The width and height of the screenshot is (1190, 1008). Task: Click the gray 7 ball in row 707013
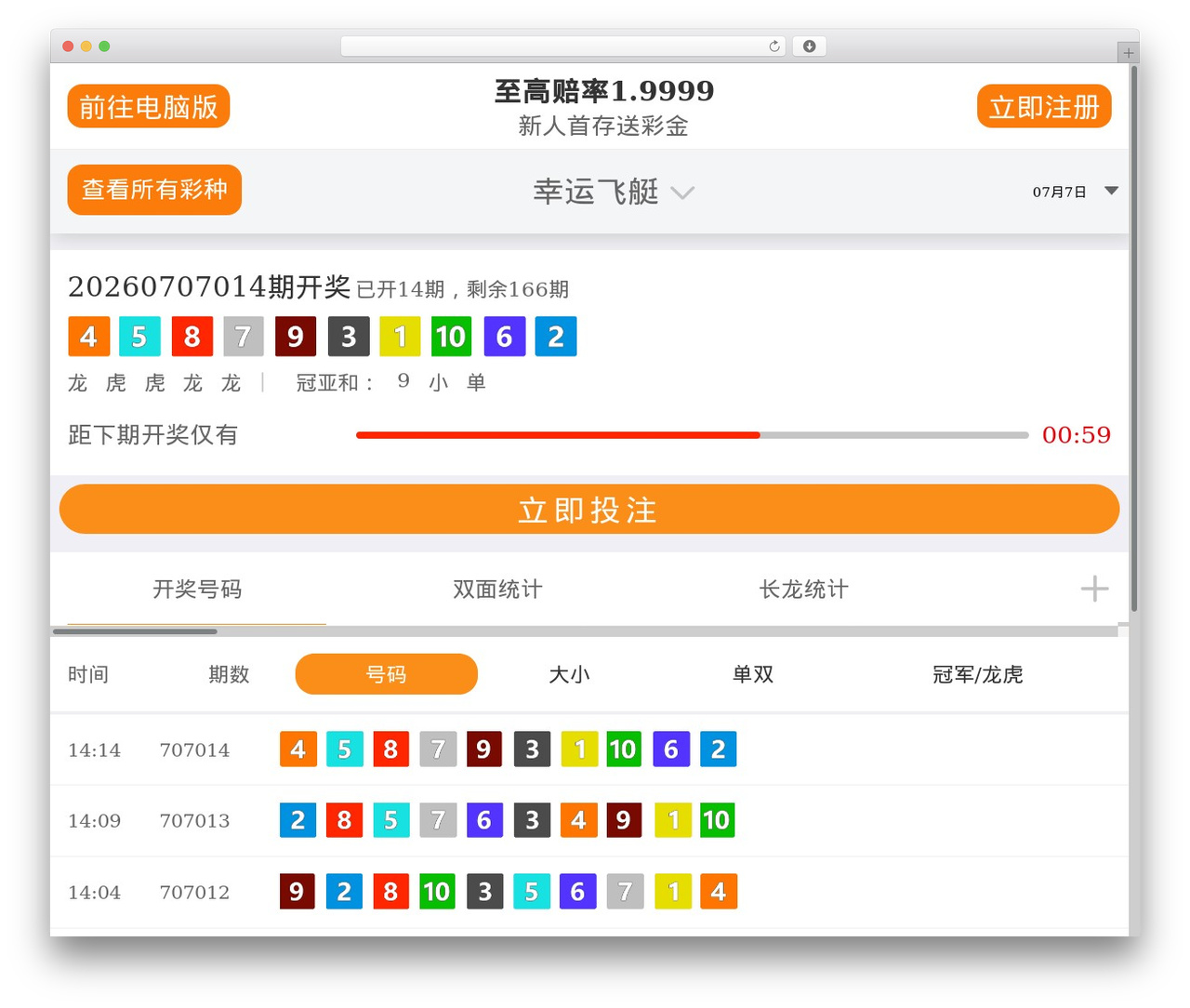click(438, 820)
